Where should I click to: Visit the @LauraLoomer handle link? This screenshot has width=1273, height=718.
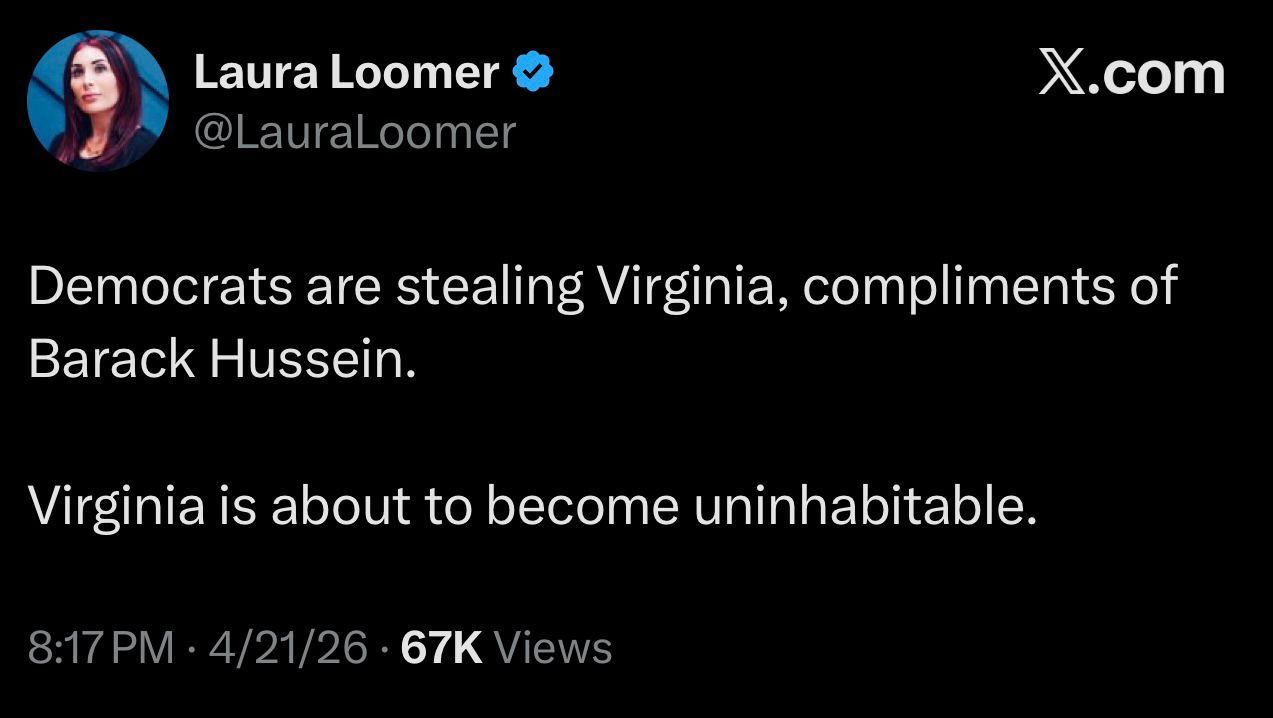click(x=354, y=132)
